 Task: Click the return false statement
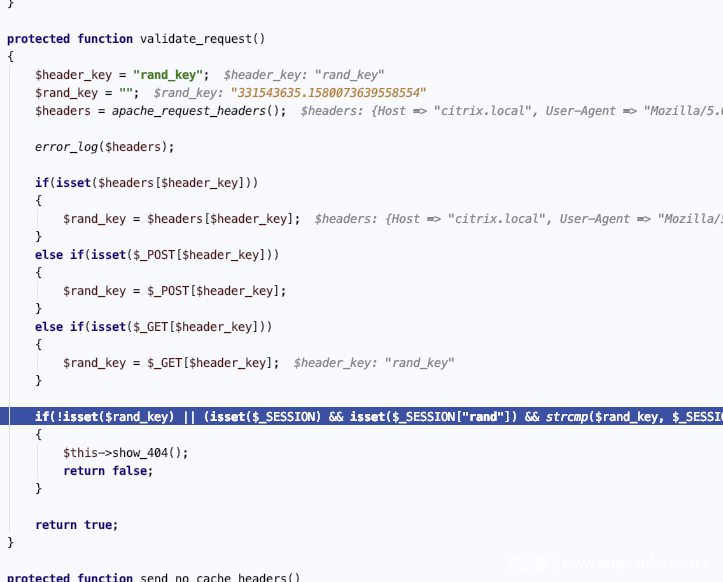(x=108, y=470)
